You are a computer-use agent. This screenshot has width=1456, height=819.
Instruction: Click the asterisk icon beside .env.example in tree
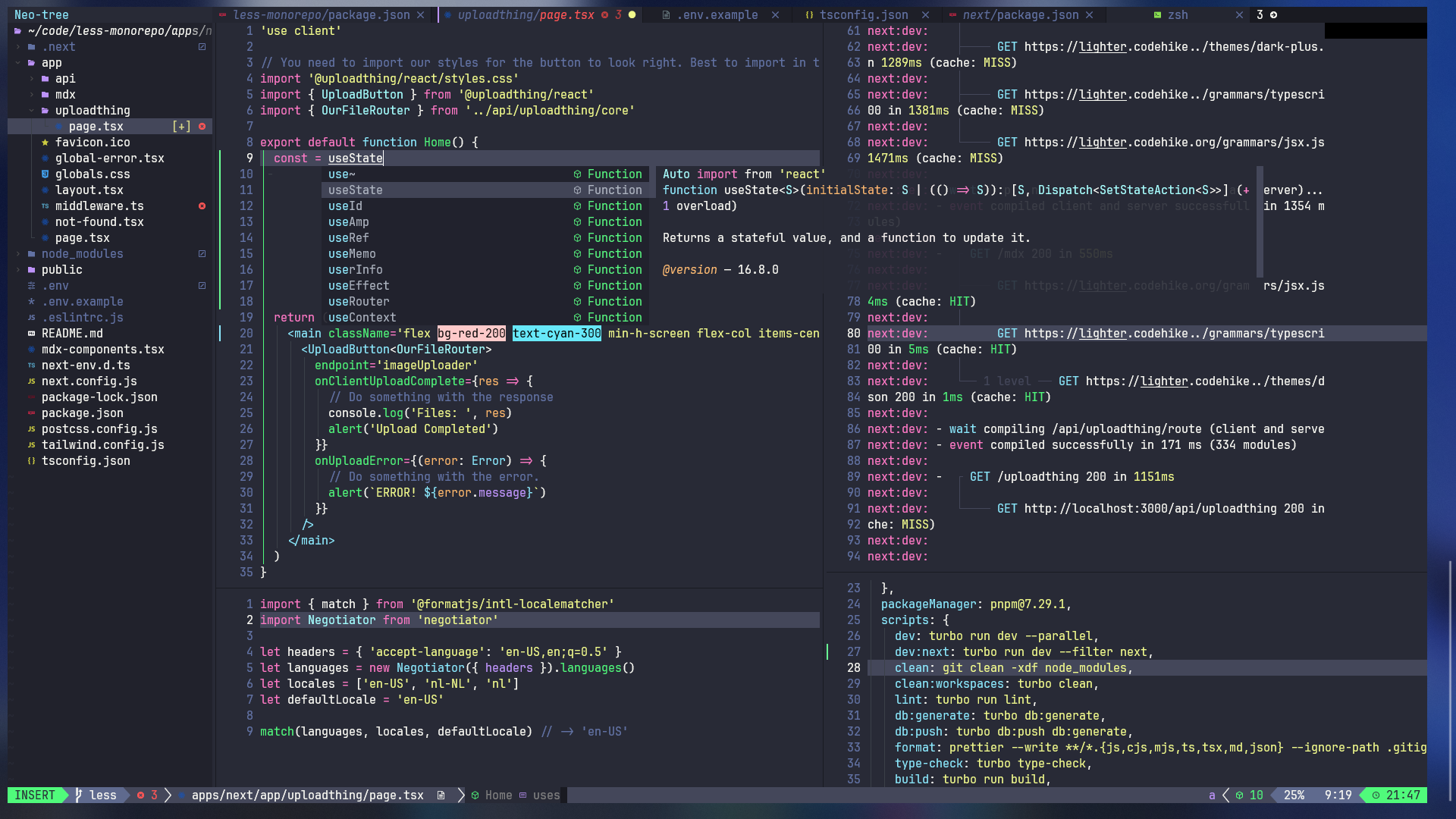click(x=31, y=302)
